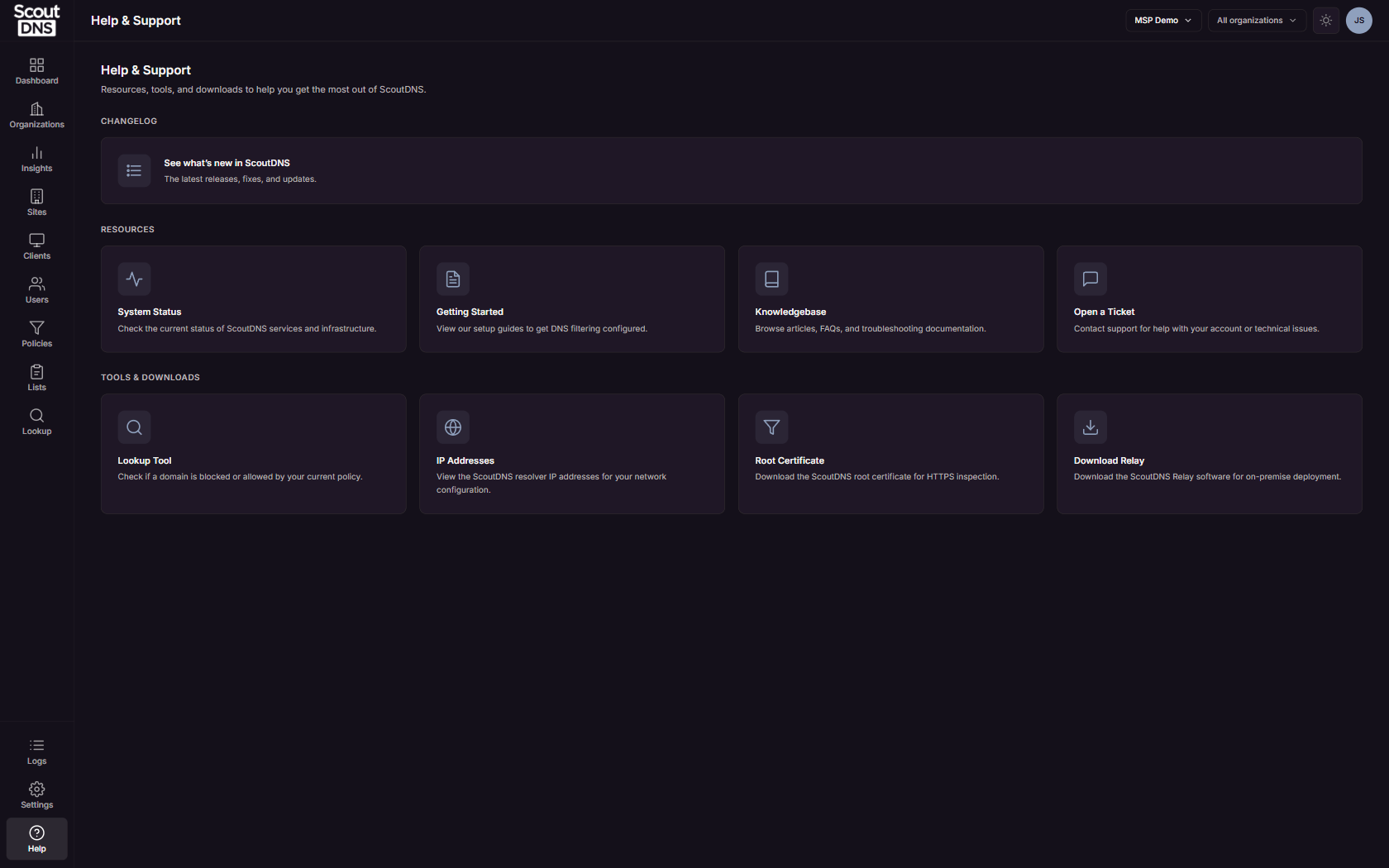The width and height of the screenshot is (1389, 868).
Task: Open the Organizations building icon
Action: (36, 108)
